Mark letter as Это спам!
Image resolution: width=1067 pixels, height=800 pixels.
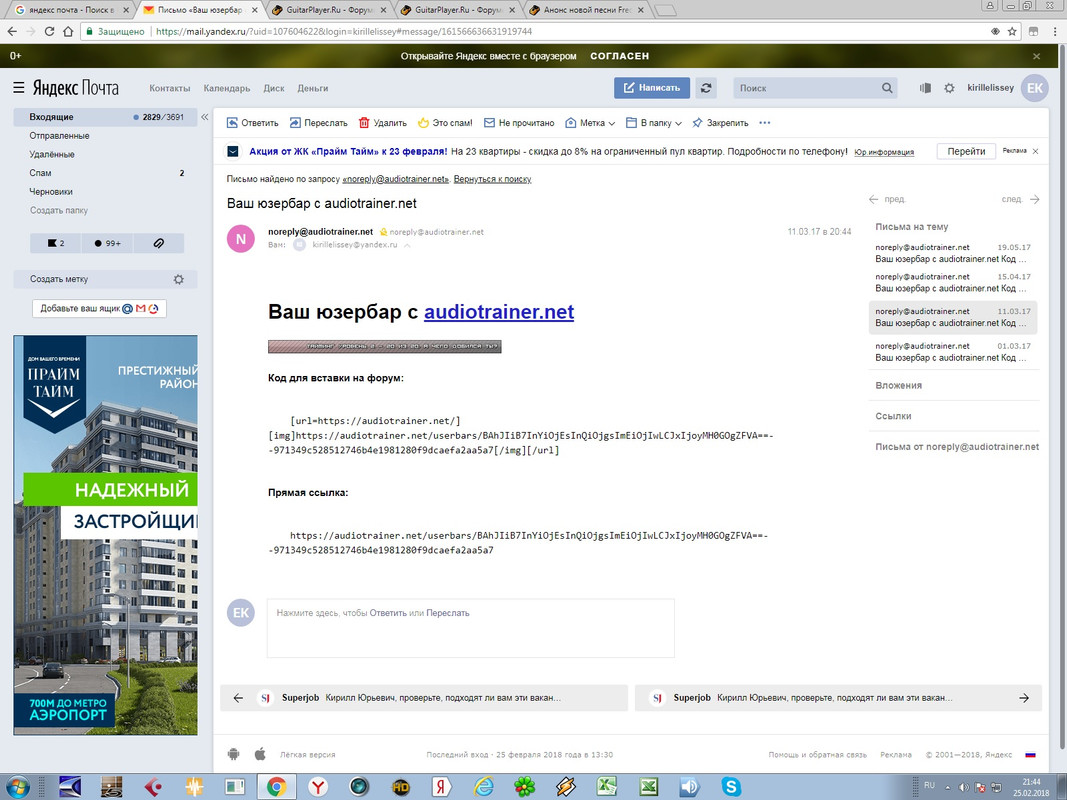coord(445,123)
